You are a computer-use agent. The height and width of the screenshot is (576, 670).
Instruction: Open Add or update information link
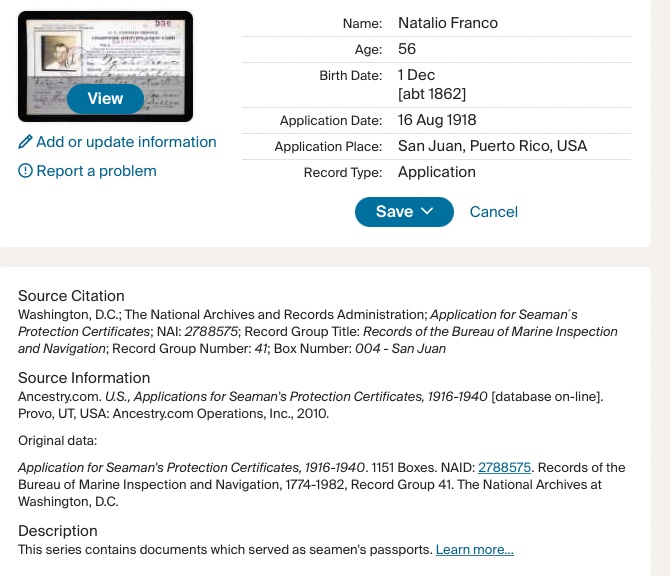[126, 142]
